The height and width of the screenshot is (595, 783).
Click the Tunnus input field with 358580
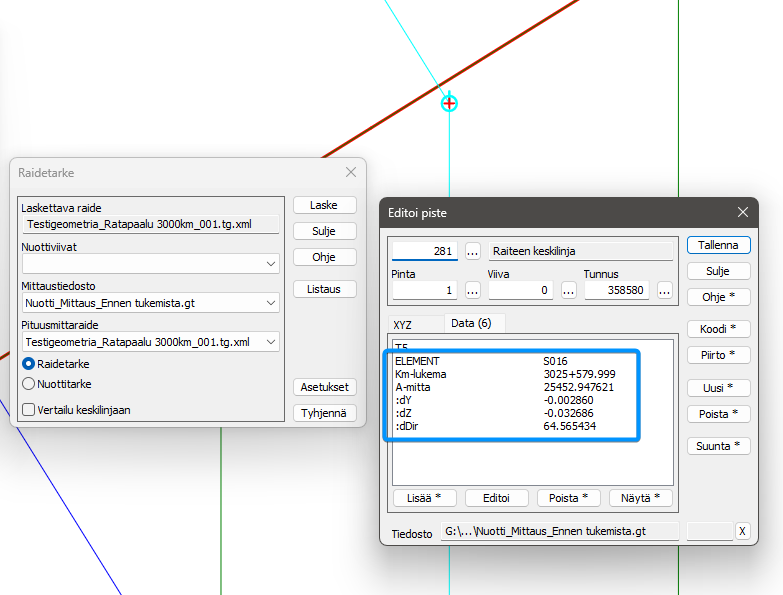[x=618, y=290]
